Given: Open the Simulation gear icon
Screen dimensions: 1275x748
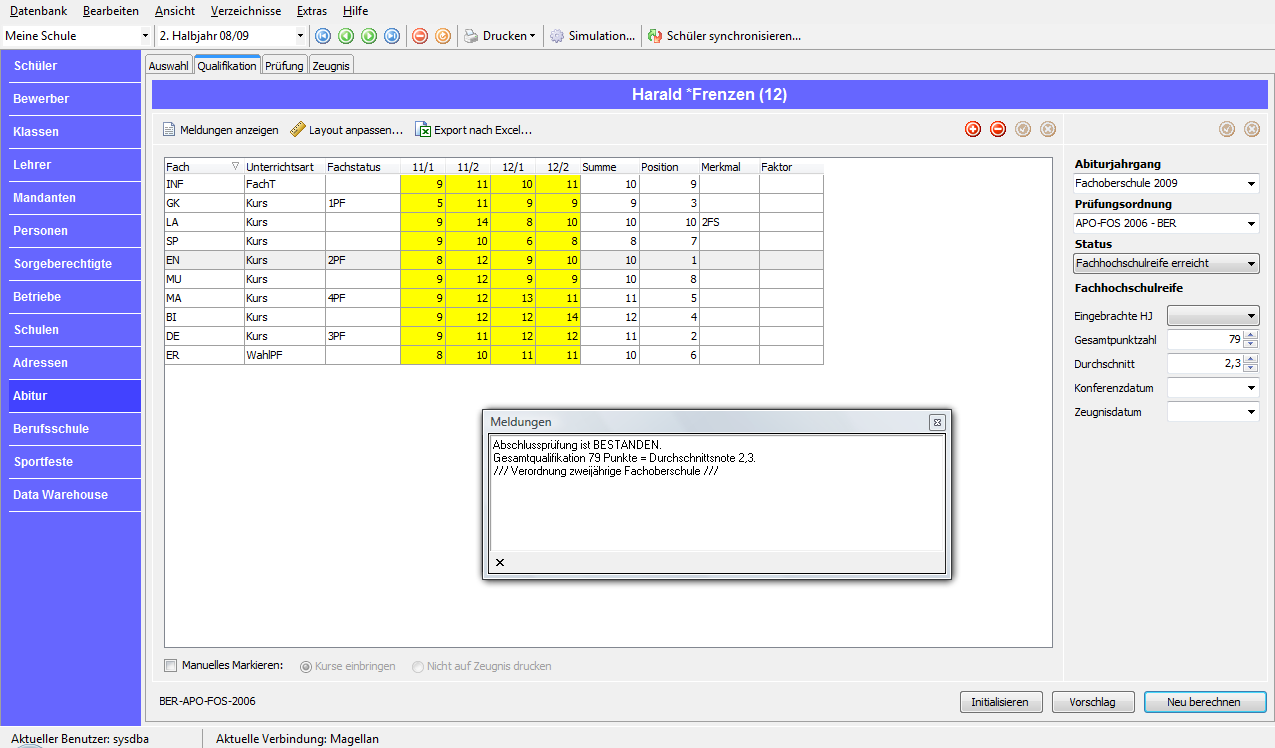Looking at the screenshot, I should (557, 36).
